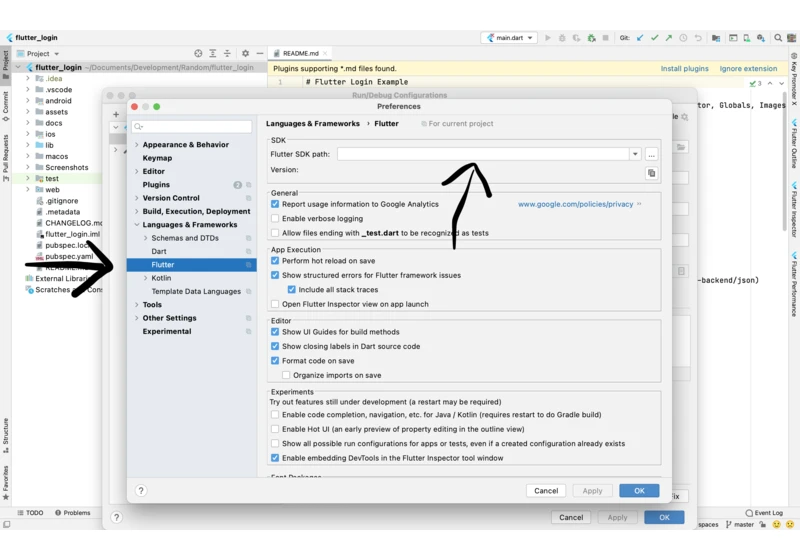Image resolution: width=800 pixels, height=560 pixels.
Task: Click the Preferences help question mark
Action: [x=141, y=491]
